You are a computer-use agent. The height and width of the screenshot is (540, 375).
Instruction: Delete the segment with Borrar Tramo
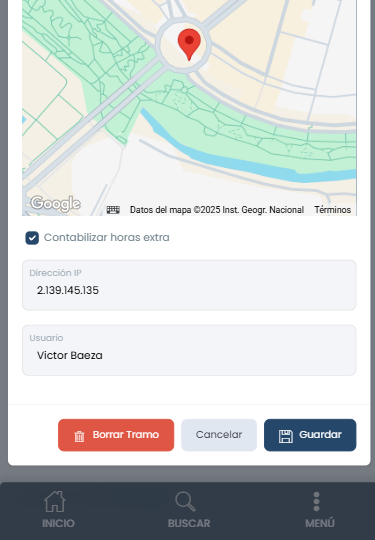116,435
